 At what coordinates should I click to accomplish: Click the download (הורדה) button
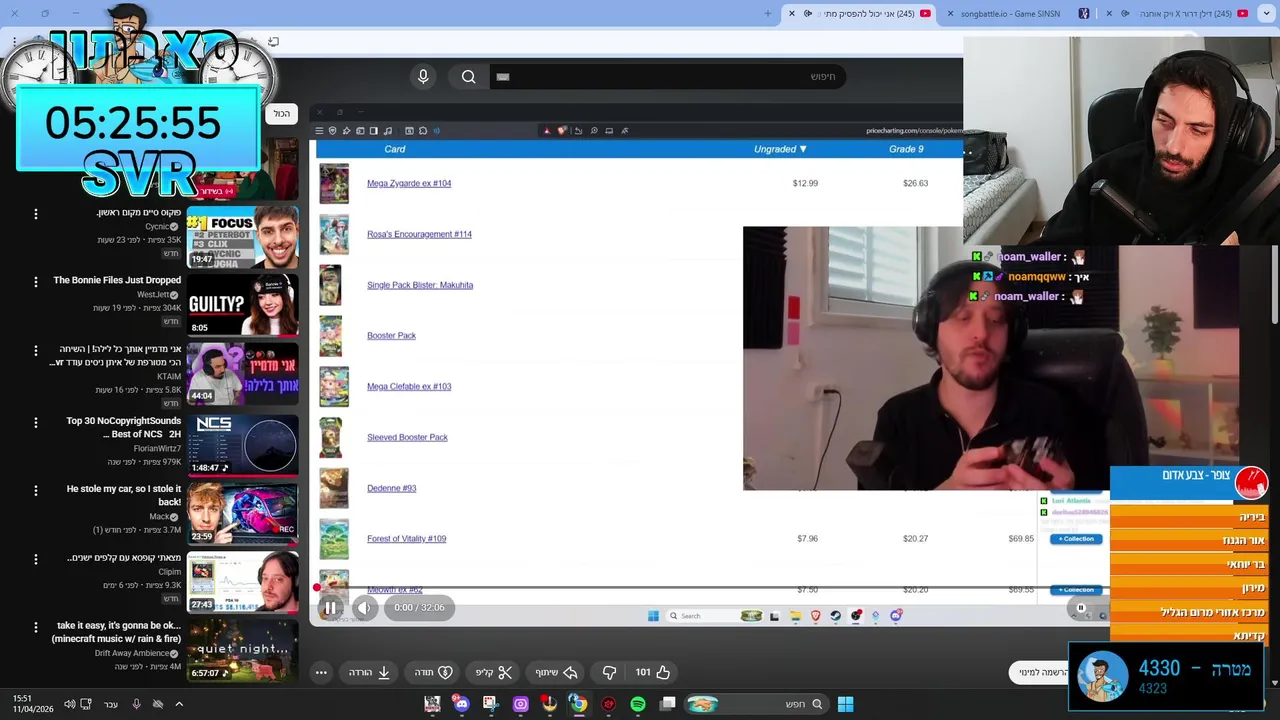click(x=369, y=672)
